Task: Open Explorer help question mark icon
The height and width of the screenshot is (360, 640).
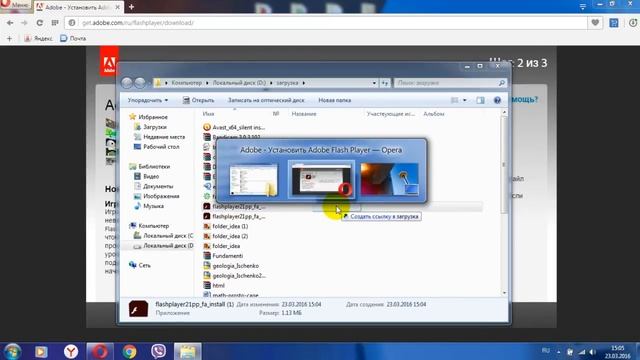Action: (497, 100)
